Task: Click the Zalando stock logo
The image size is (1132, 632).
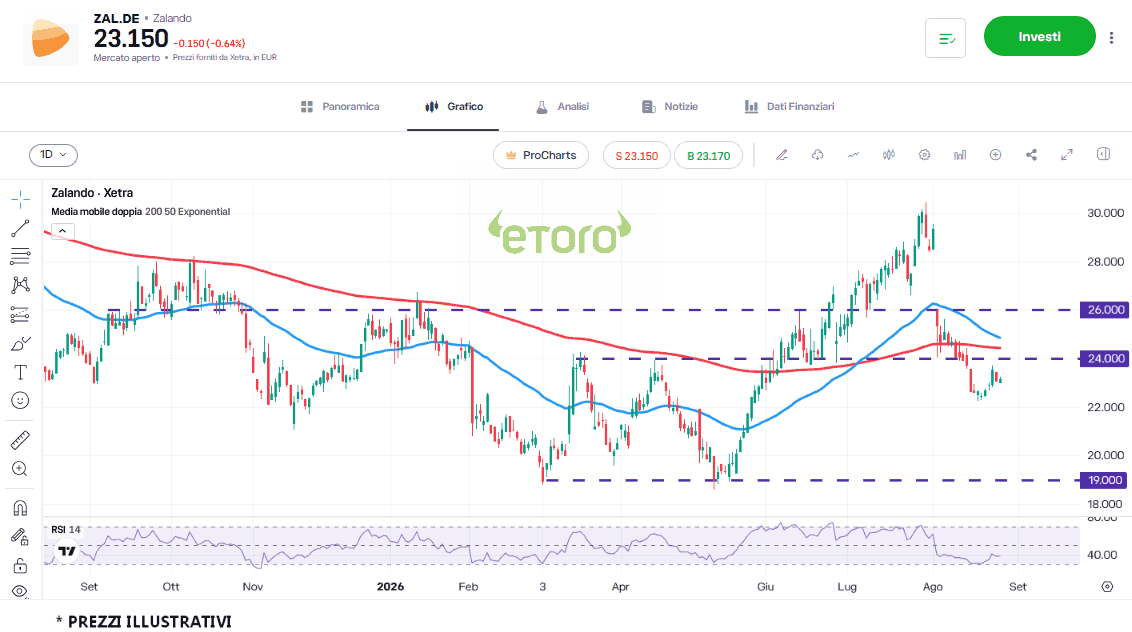Action: coord(51,39)
